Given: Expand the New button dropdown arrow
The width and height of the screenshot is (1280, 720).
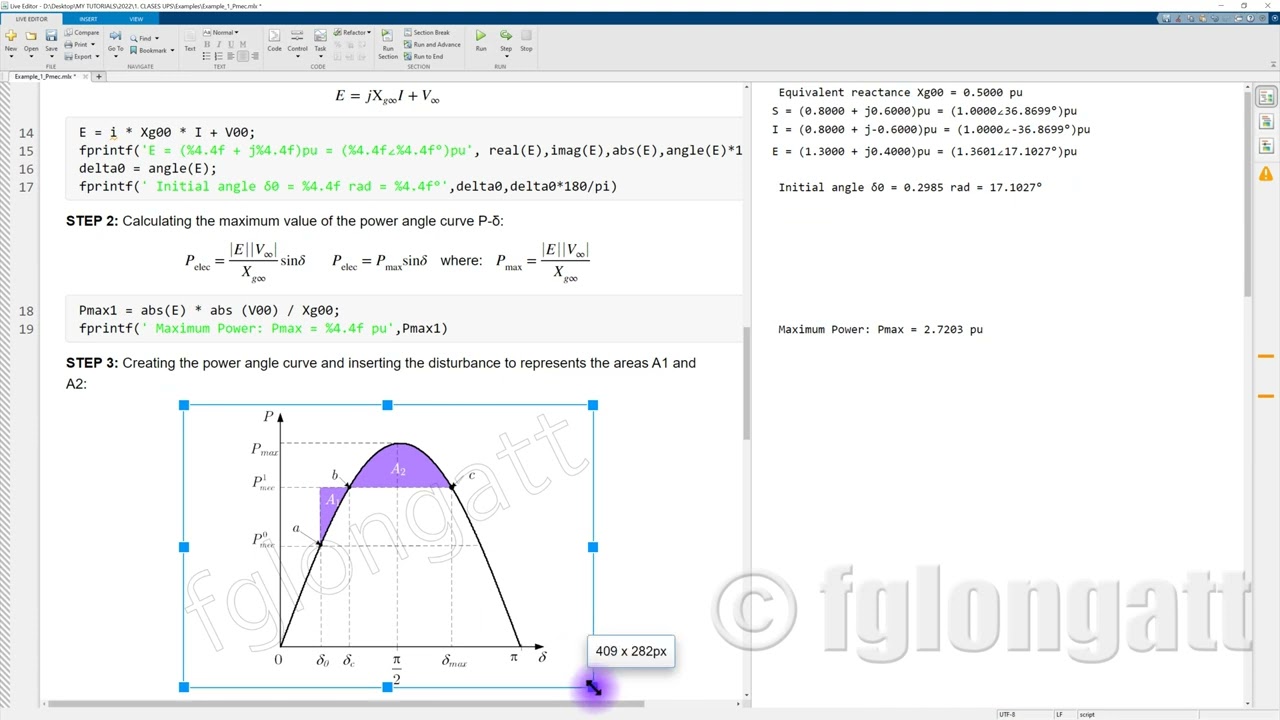Looking at the screenshot, I should click(x=11, y=56).
